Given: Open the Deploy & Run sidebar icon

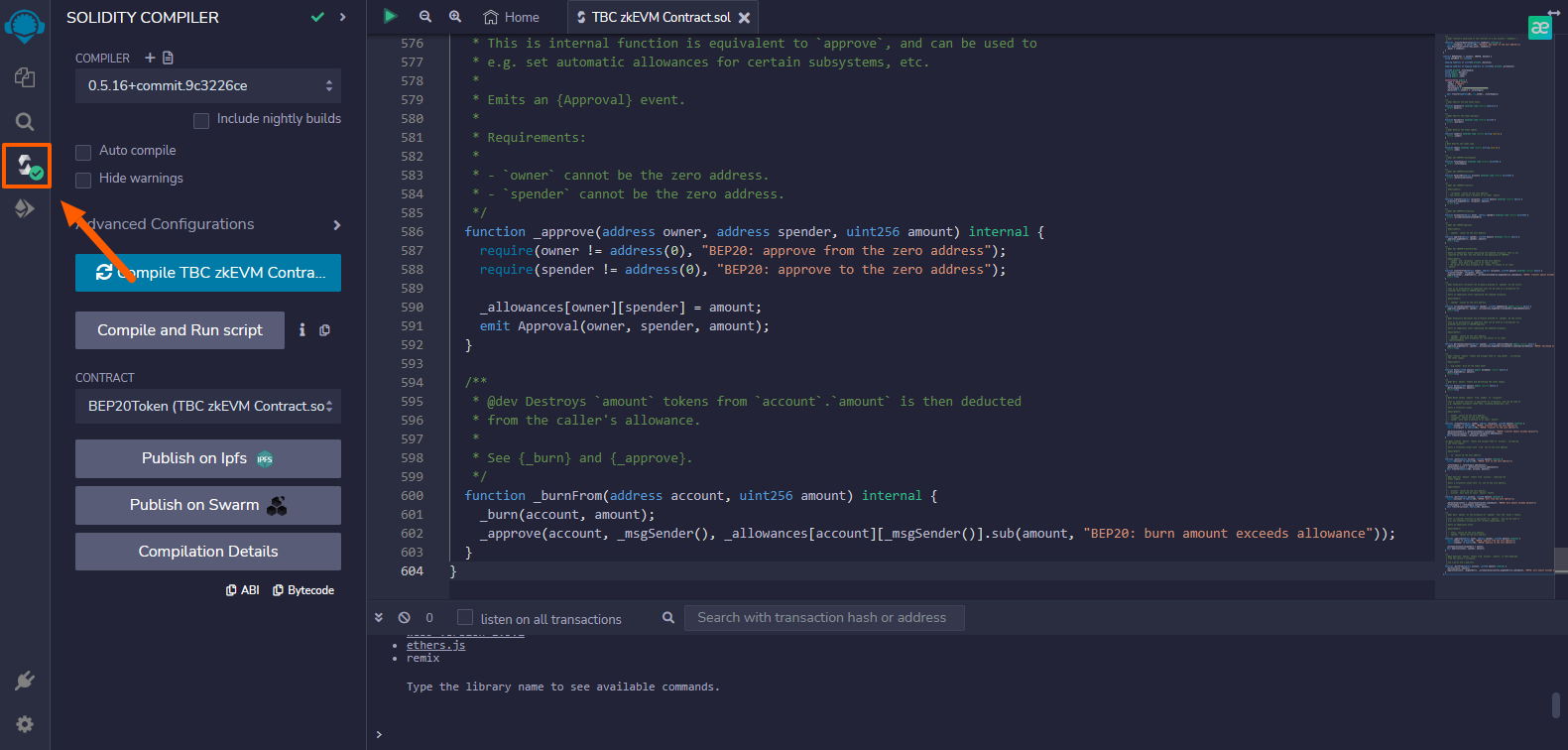Looking at the screenshot, I should (x=25, y=208).
